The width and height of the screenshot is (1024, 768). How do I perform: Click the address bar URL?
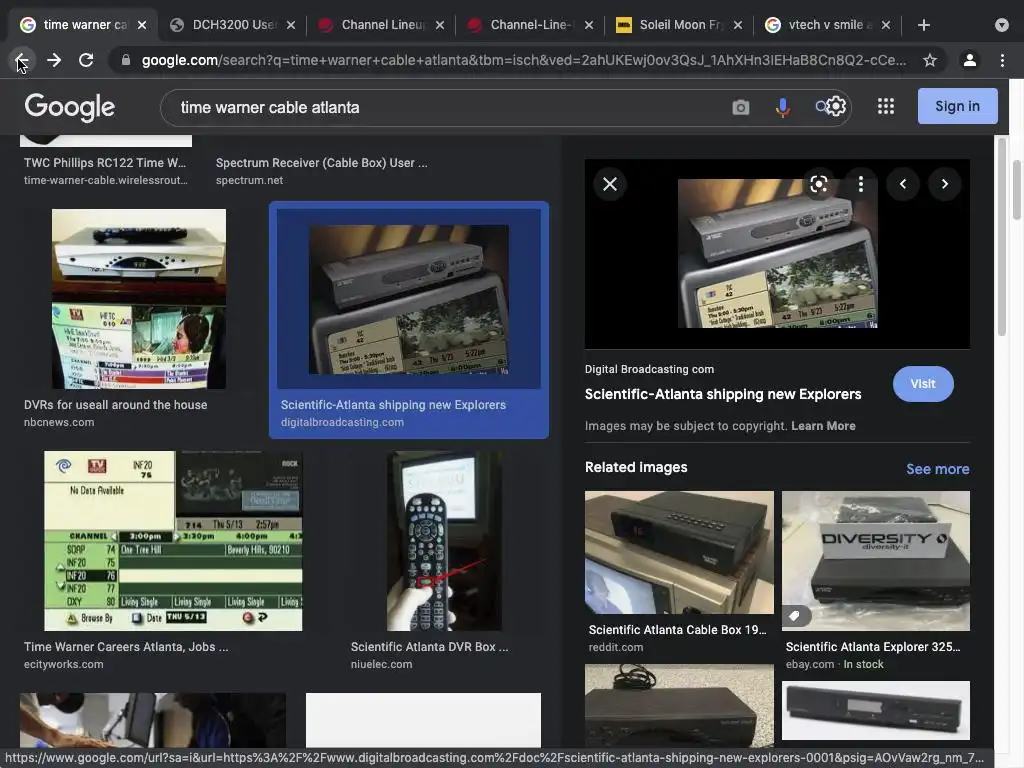tap(524, 60)
